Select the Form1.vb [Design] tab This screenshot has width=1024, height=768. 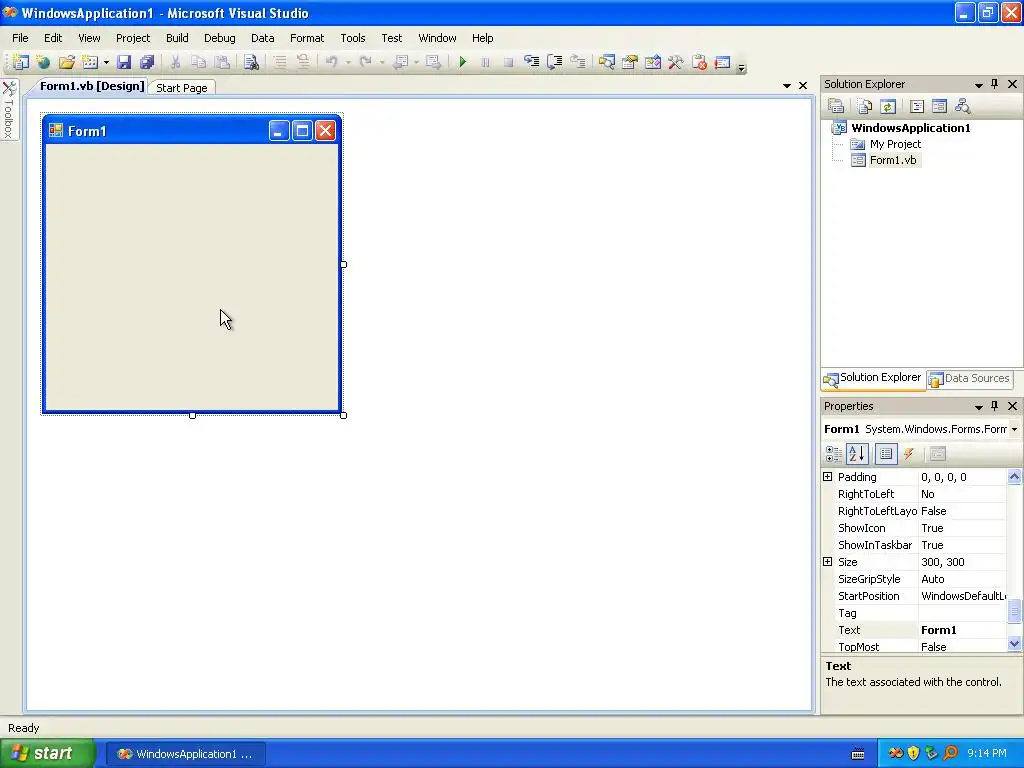(x=92, y=86)
